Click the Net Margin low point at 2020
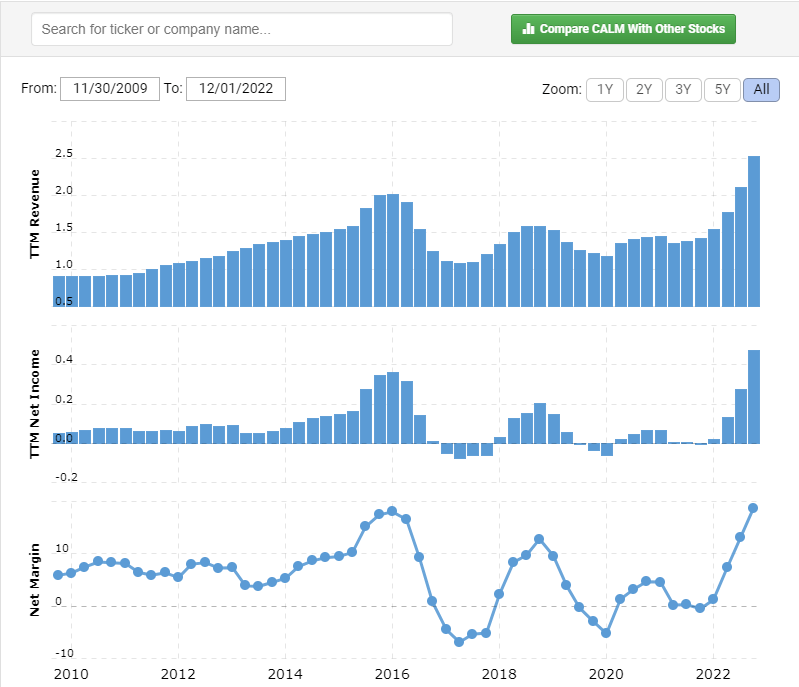The height and width of the screenshot is (687, 799). 606,633
